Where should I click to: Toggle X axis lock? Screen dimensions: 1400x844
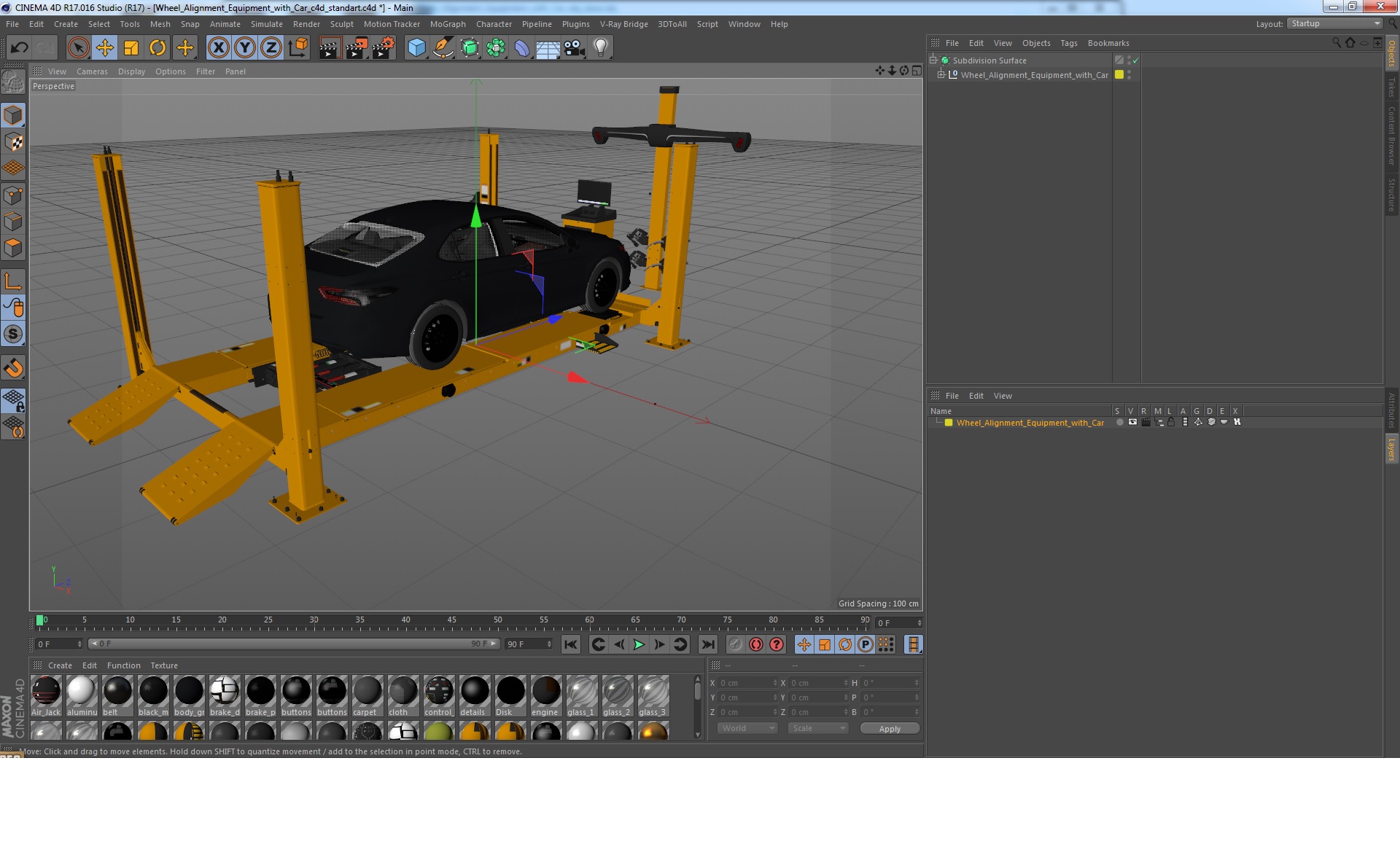click(218, 48)
